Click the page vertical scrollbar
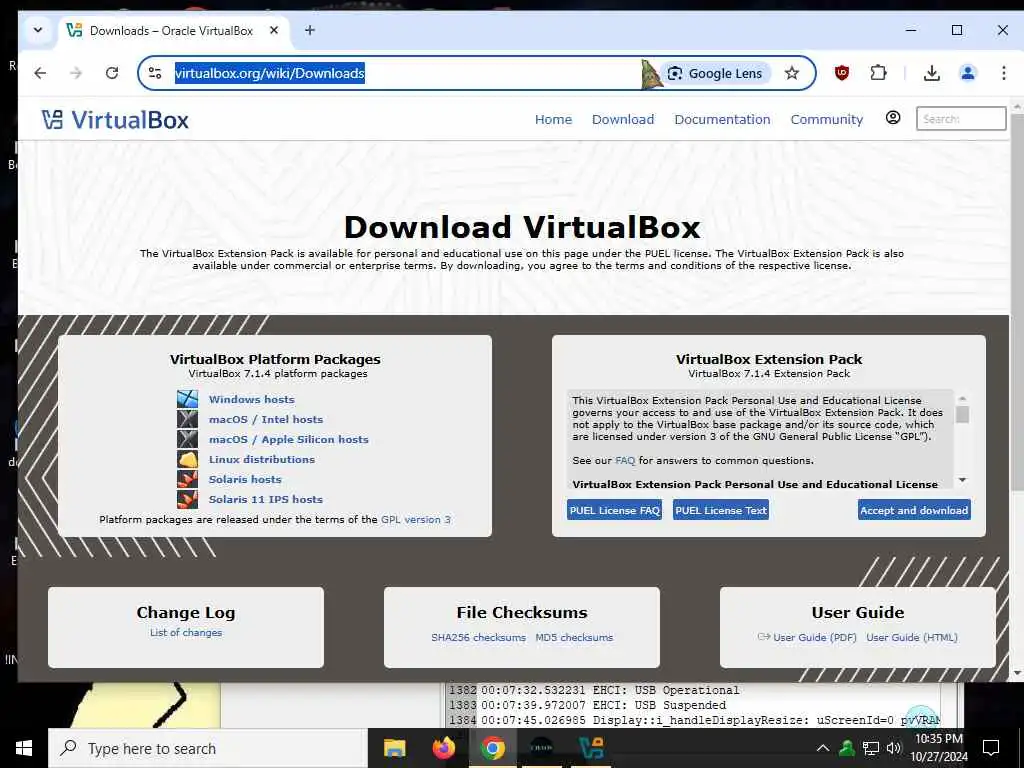 1017,302
